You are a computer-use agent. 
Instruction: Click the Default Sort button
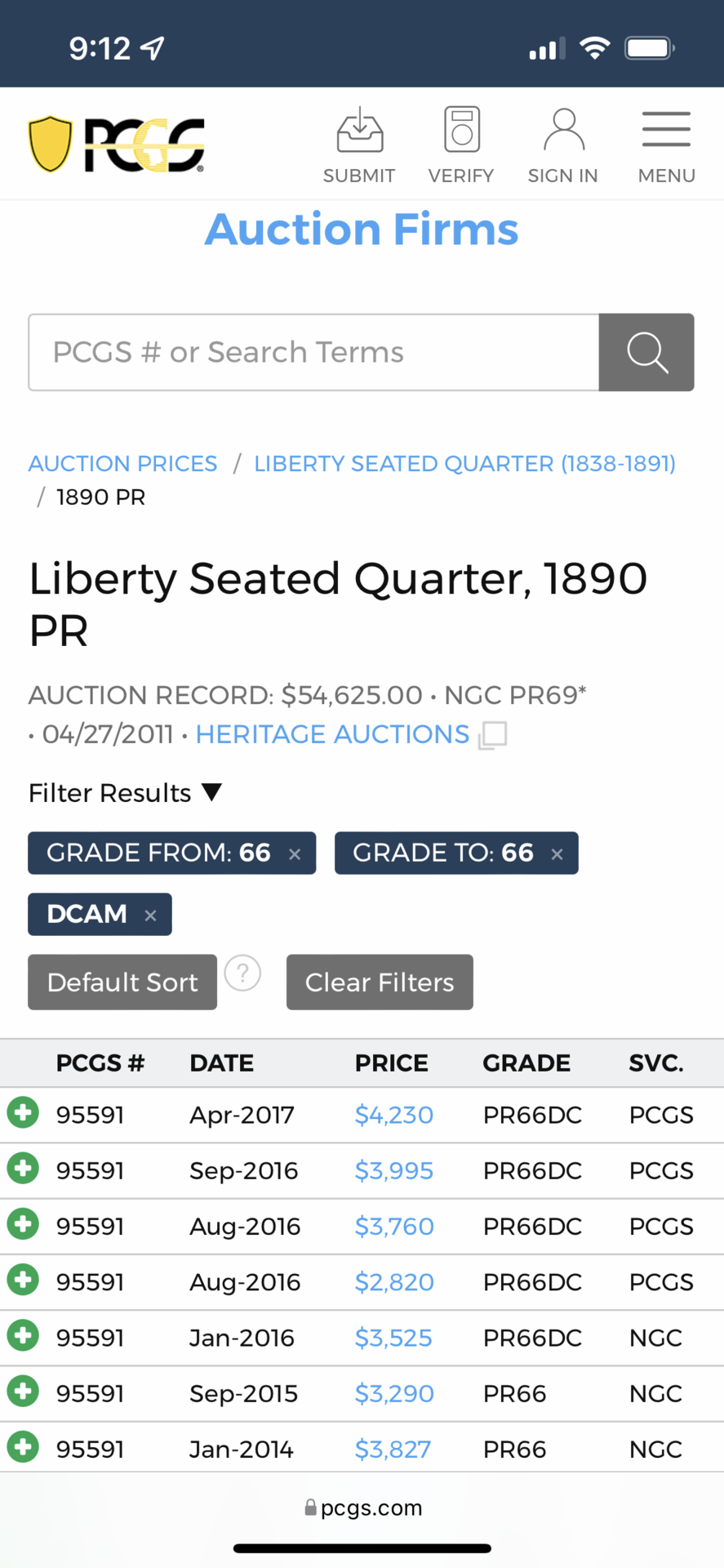click(122, 982)
